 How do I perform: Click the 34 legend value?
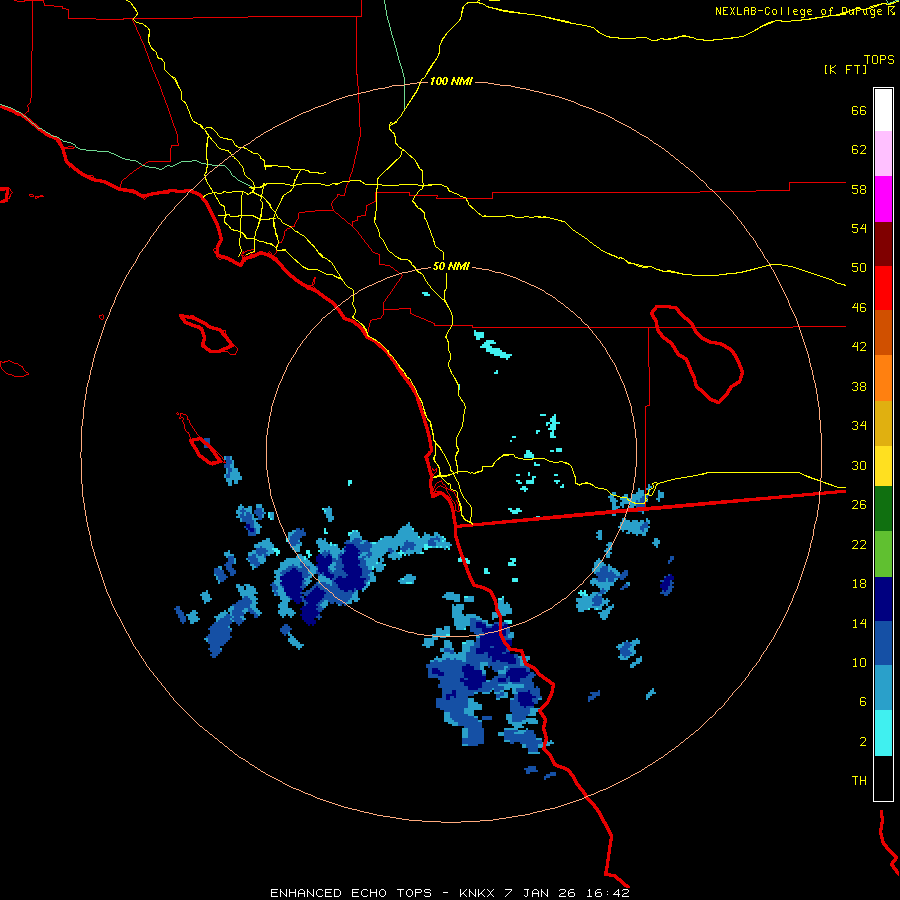[x=859, y=426]
